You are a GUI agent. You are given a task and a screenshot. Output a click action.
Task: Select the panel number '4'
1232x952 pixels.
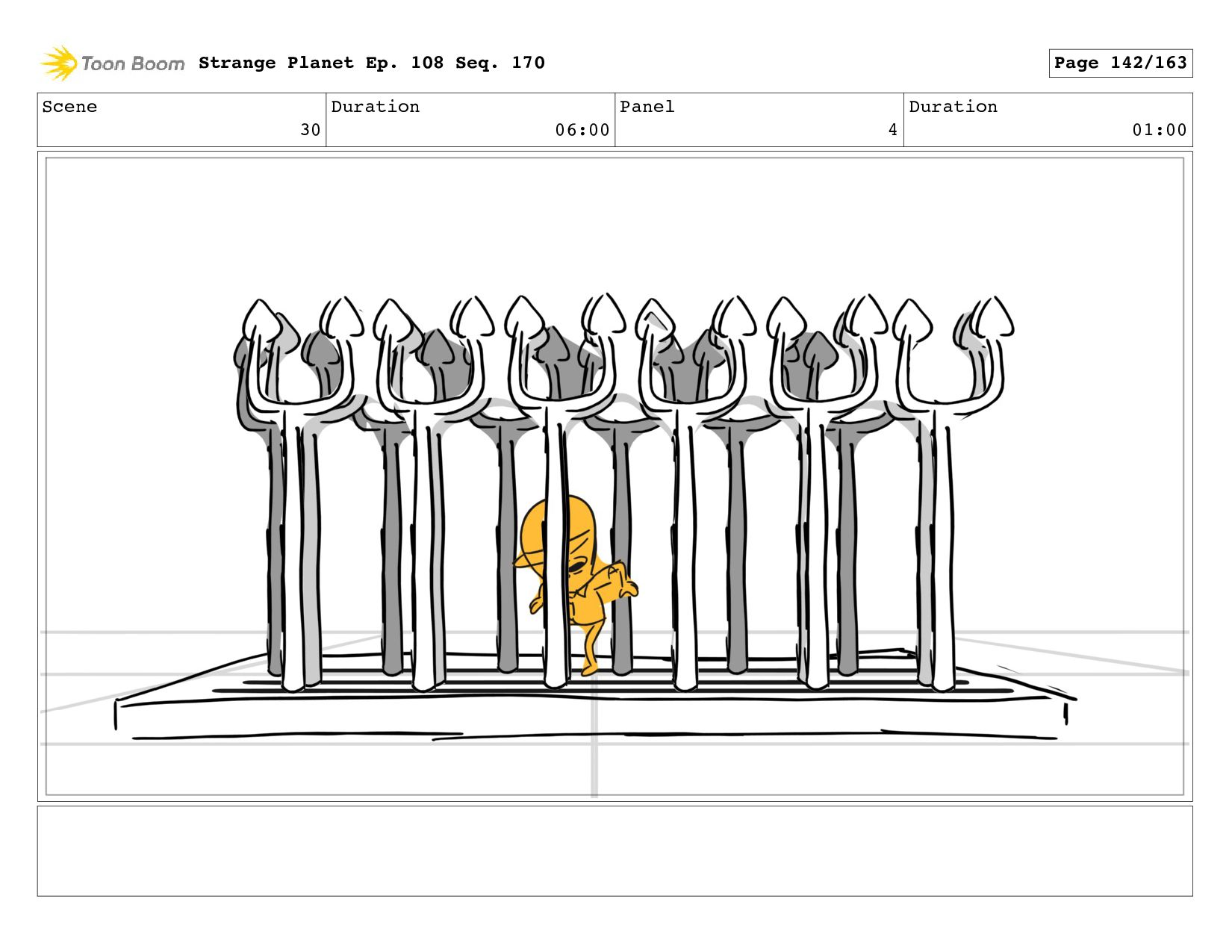(x=892, y=130)
